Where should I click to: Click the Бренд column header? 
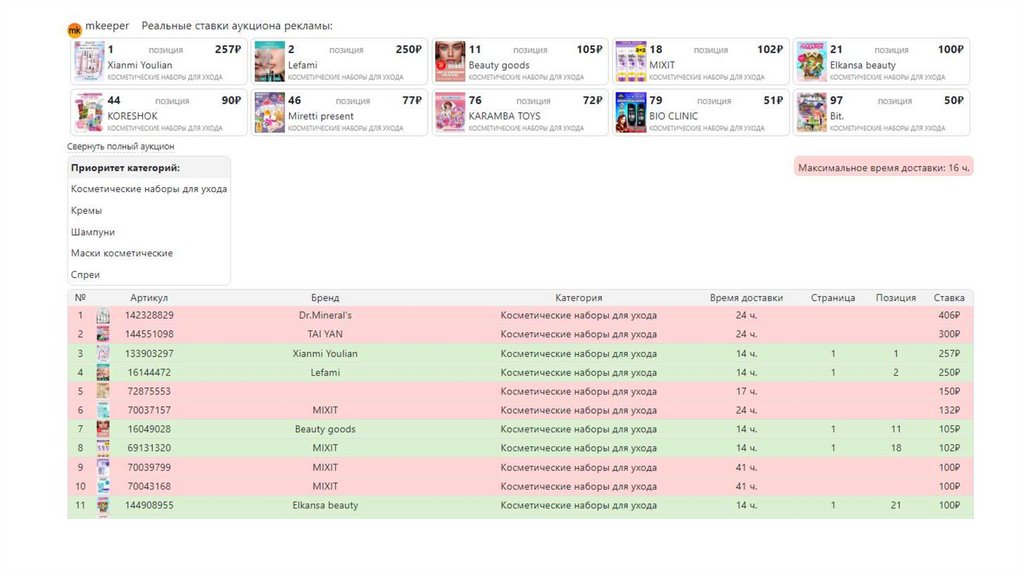[325, 298]
